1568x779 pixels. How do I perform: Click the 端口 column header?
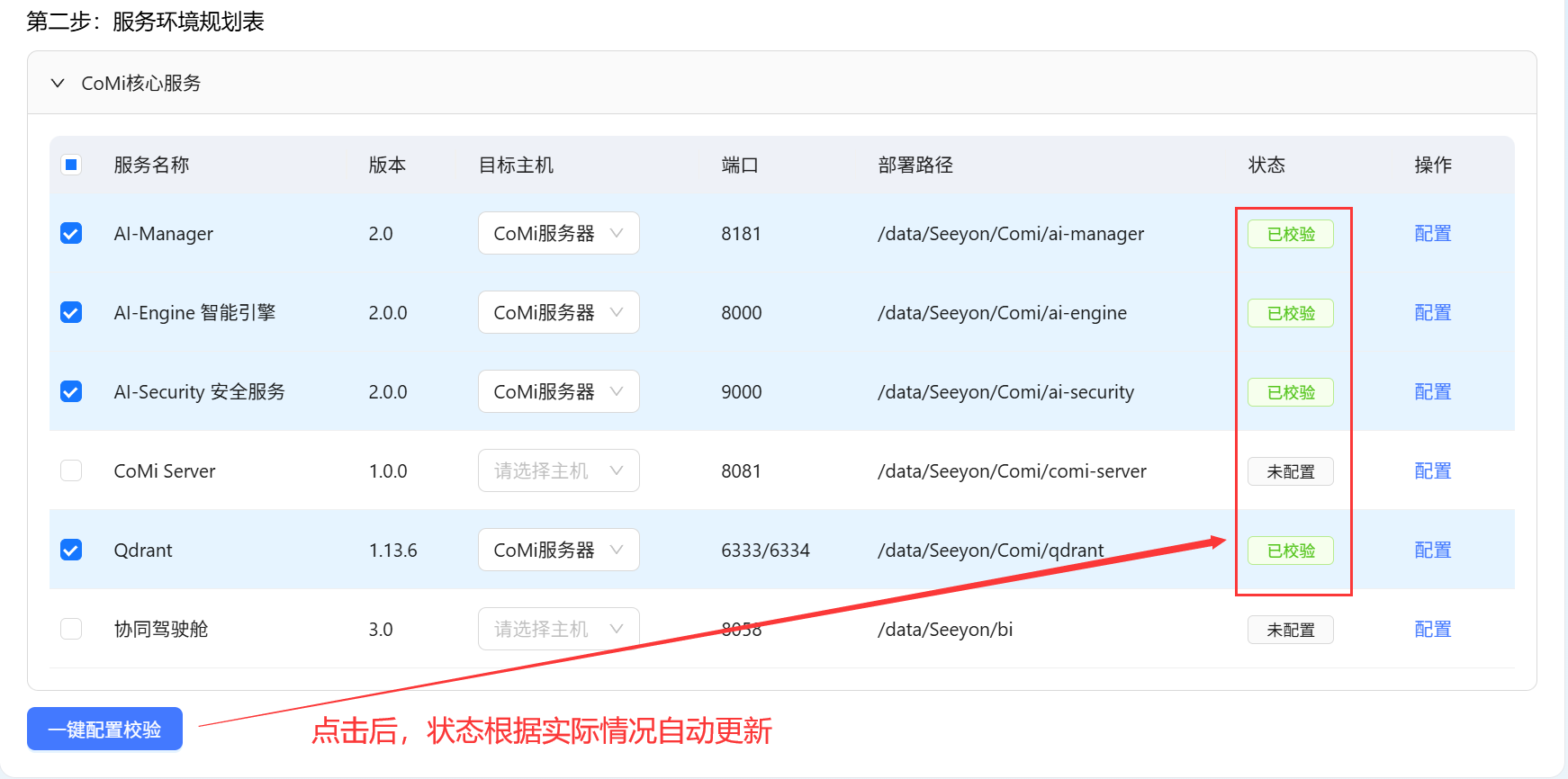coord(740,165)
